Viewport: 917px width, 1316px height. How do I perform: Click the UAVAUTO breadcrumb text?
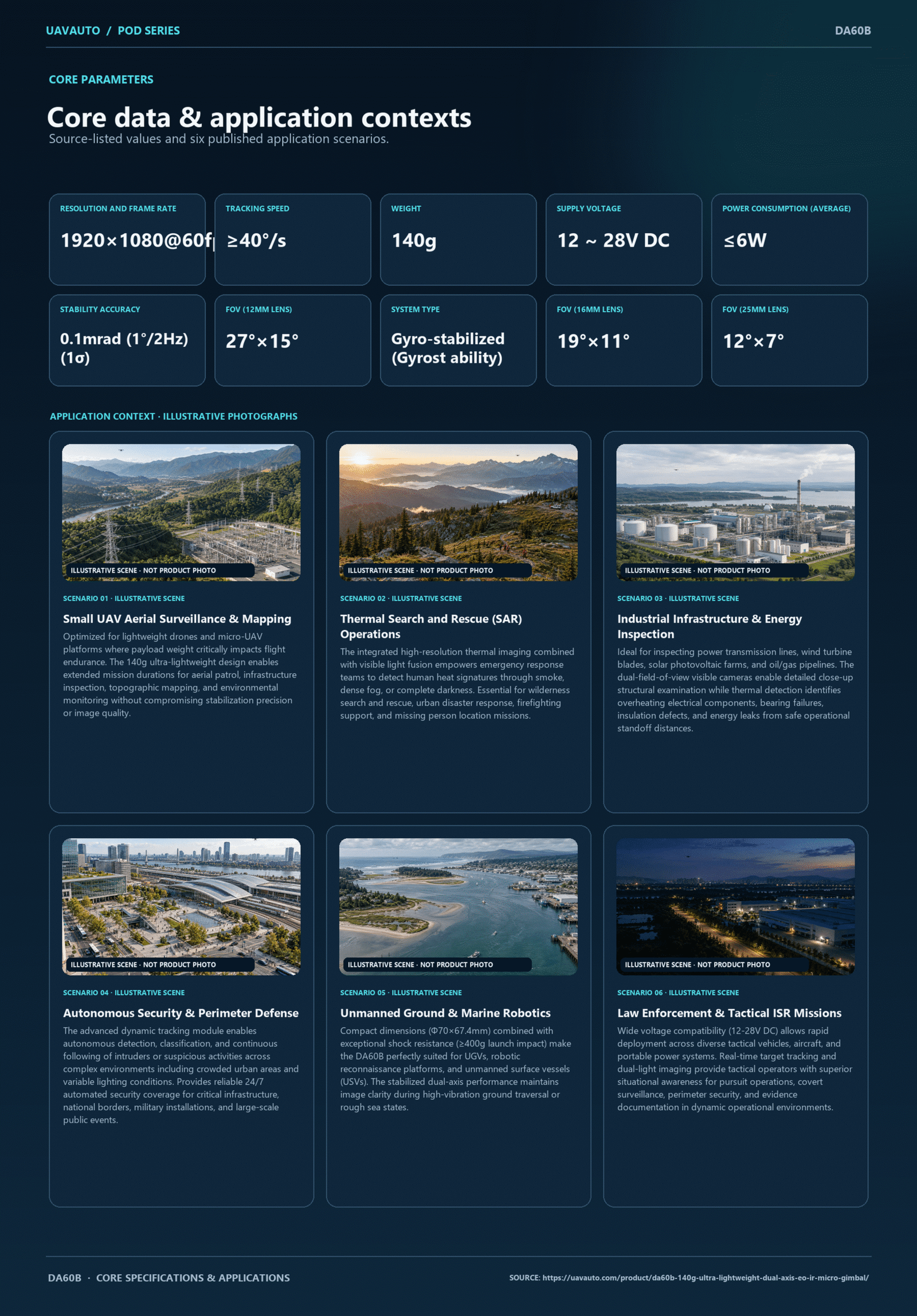pyautogui.click(x=73, y=31)
